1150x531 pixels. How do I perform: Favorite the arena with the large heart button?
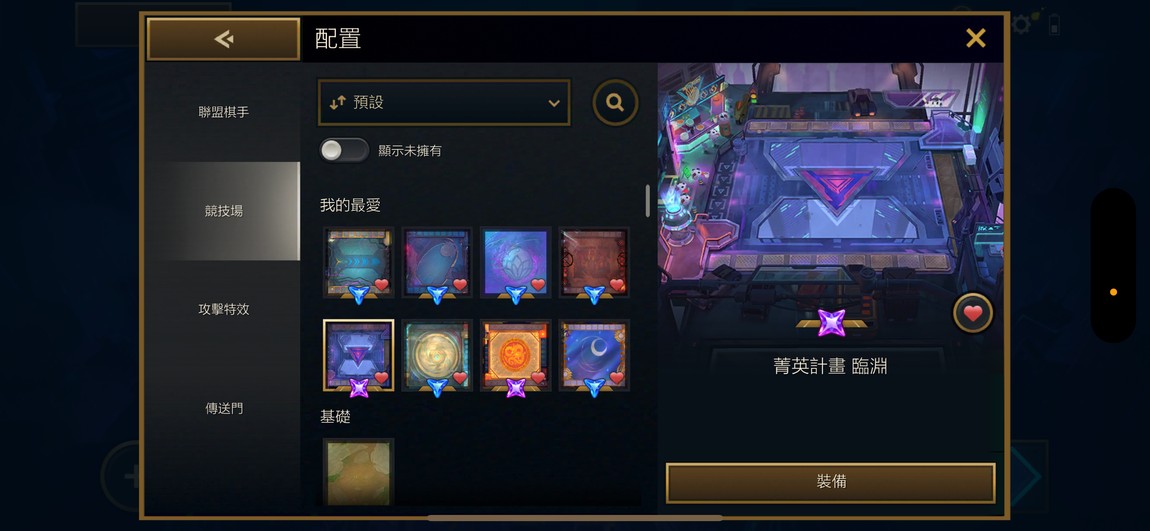973,314
